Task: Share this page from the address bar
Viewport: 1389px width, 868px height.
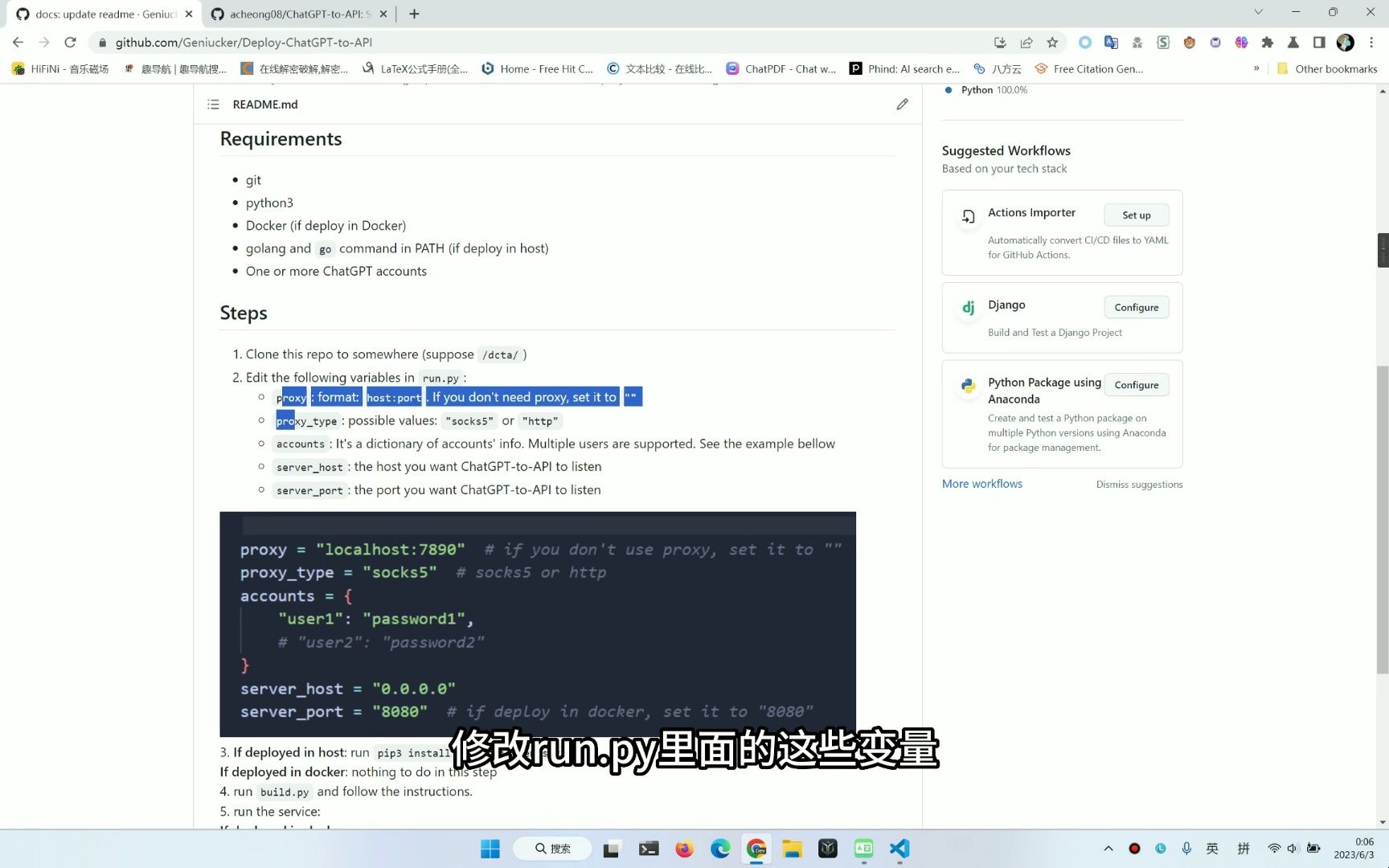Action: tap(1026, 43)
